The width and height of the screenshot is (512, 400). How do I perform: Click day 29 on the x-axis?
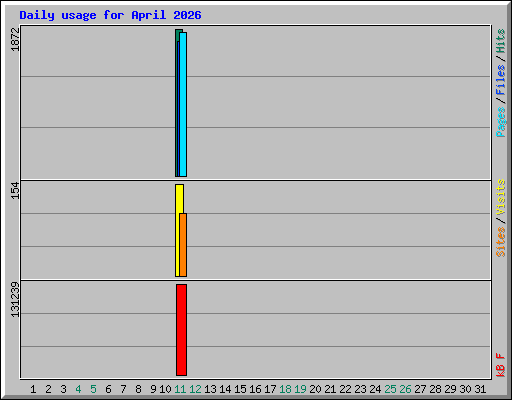450,389
